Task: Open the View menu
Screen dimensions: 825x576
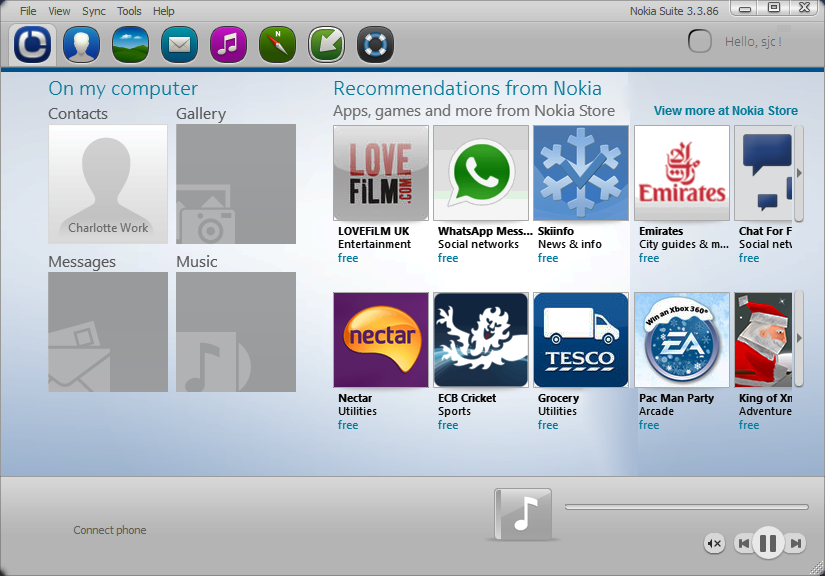Action: pos(59,11)
